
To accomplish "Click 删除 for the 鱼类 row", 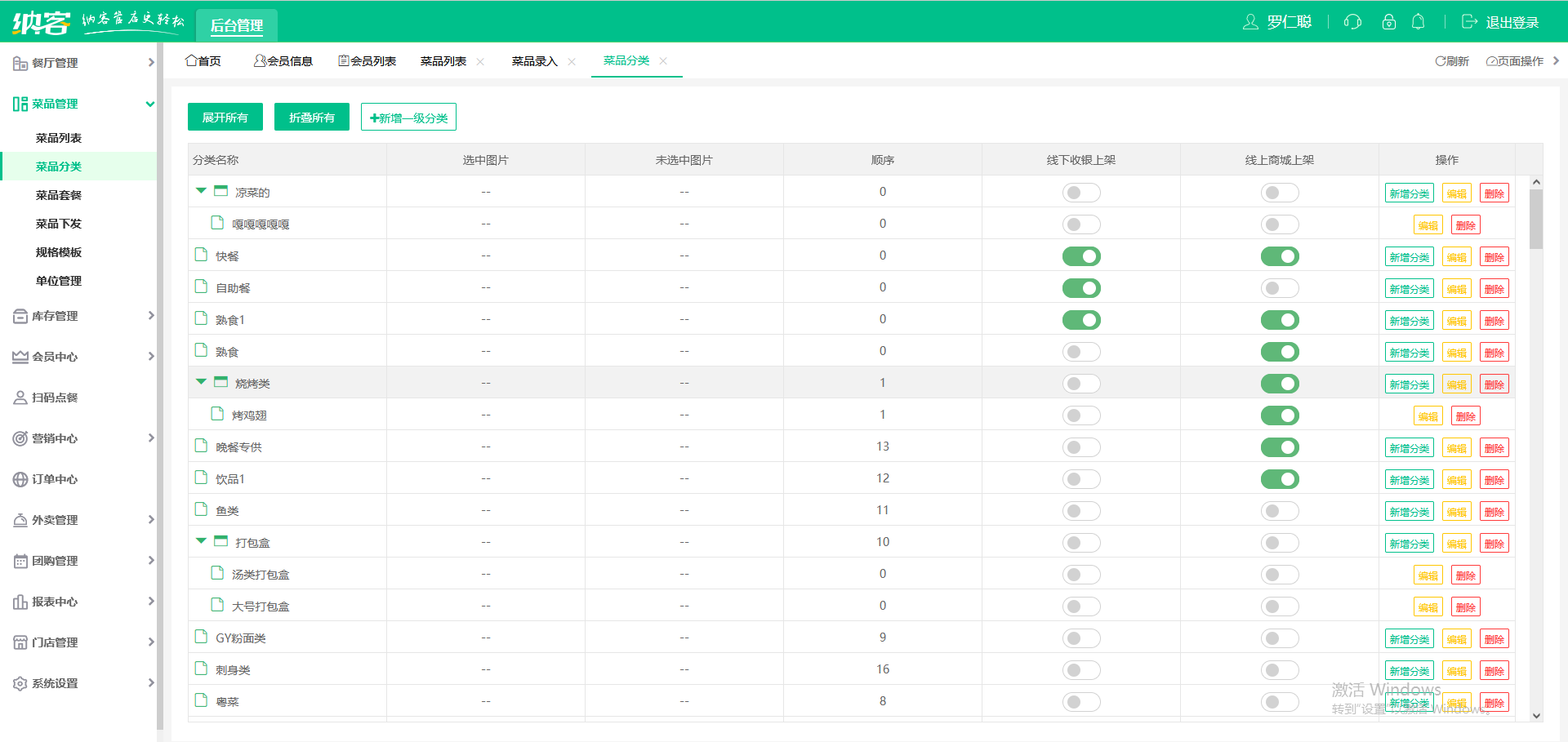I will [x=1494, y=512].
